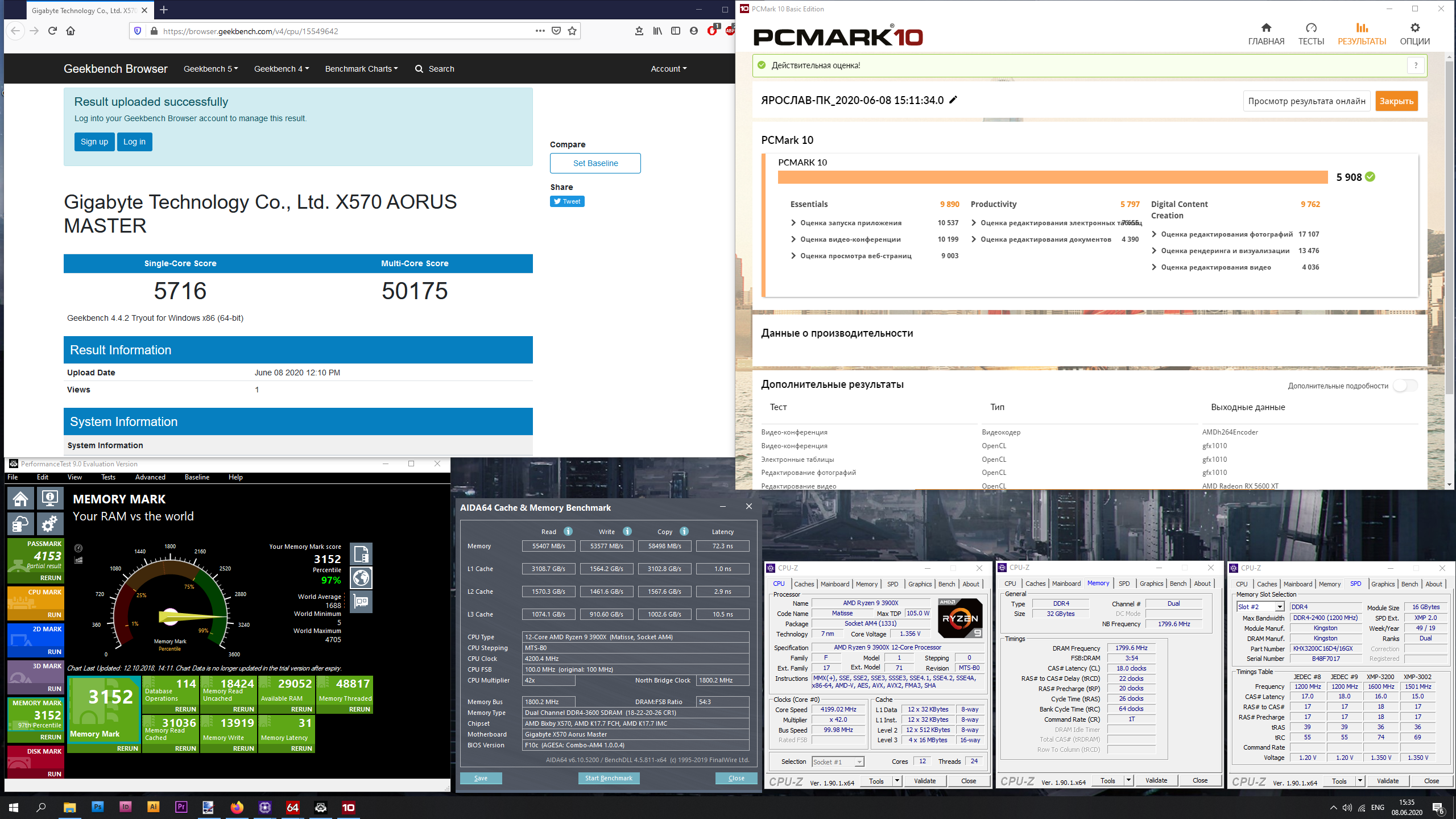The width and height of the screenshot is (1456, 819).
Task: Reload the Geekbench page
Action: 52,31
